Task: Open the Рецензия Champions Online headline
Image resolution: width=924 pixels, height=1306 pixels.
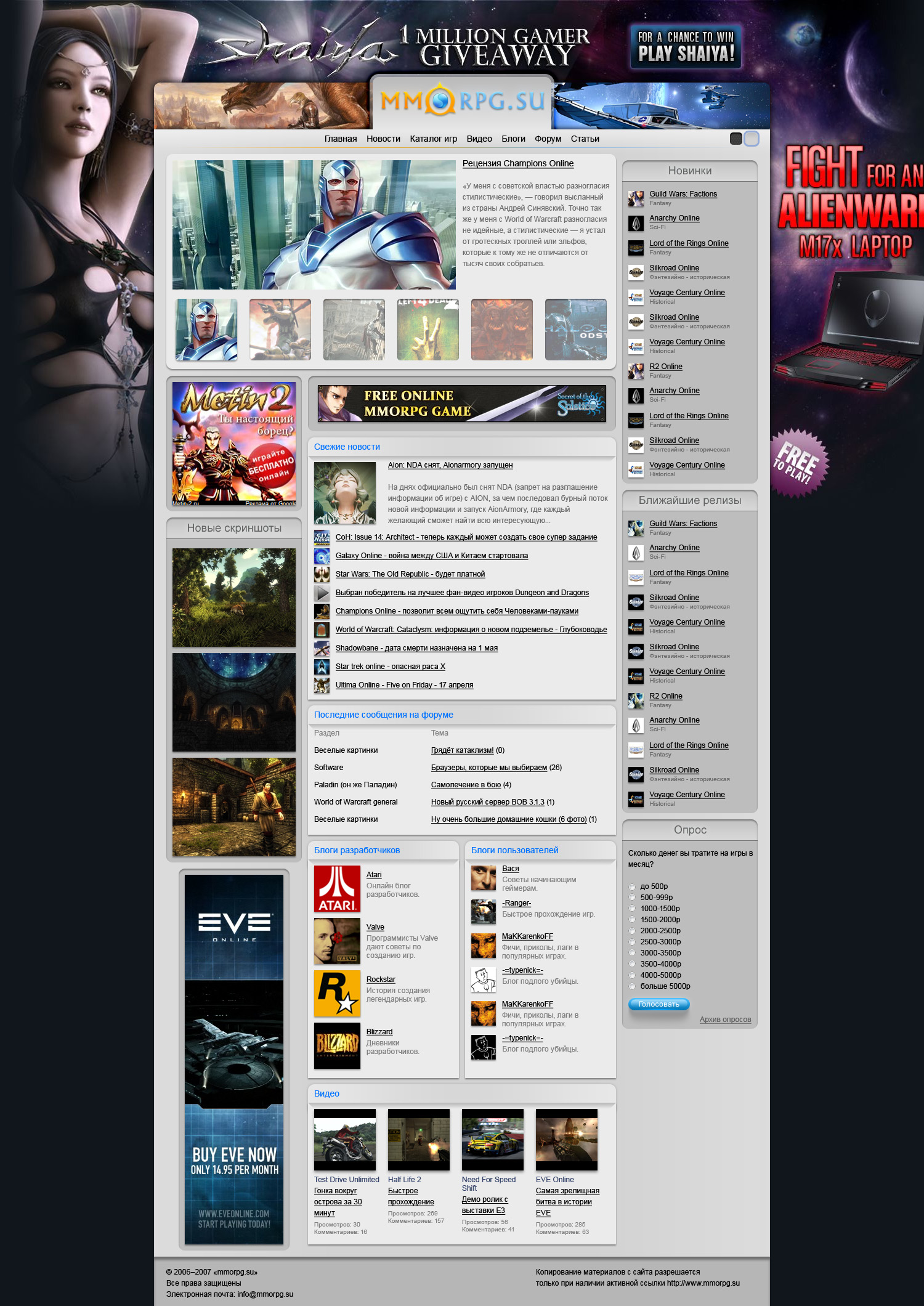Action: (x=518, y=163)
